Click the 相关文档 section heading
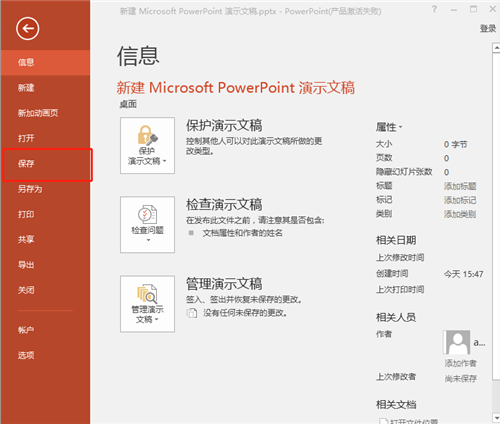 396,405
